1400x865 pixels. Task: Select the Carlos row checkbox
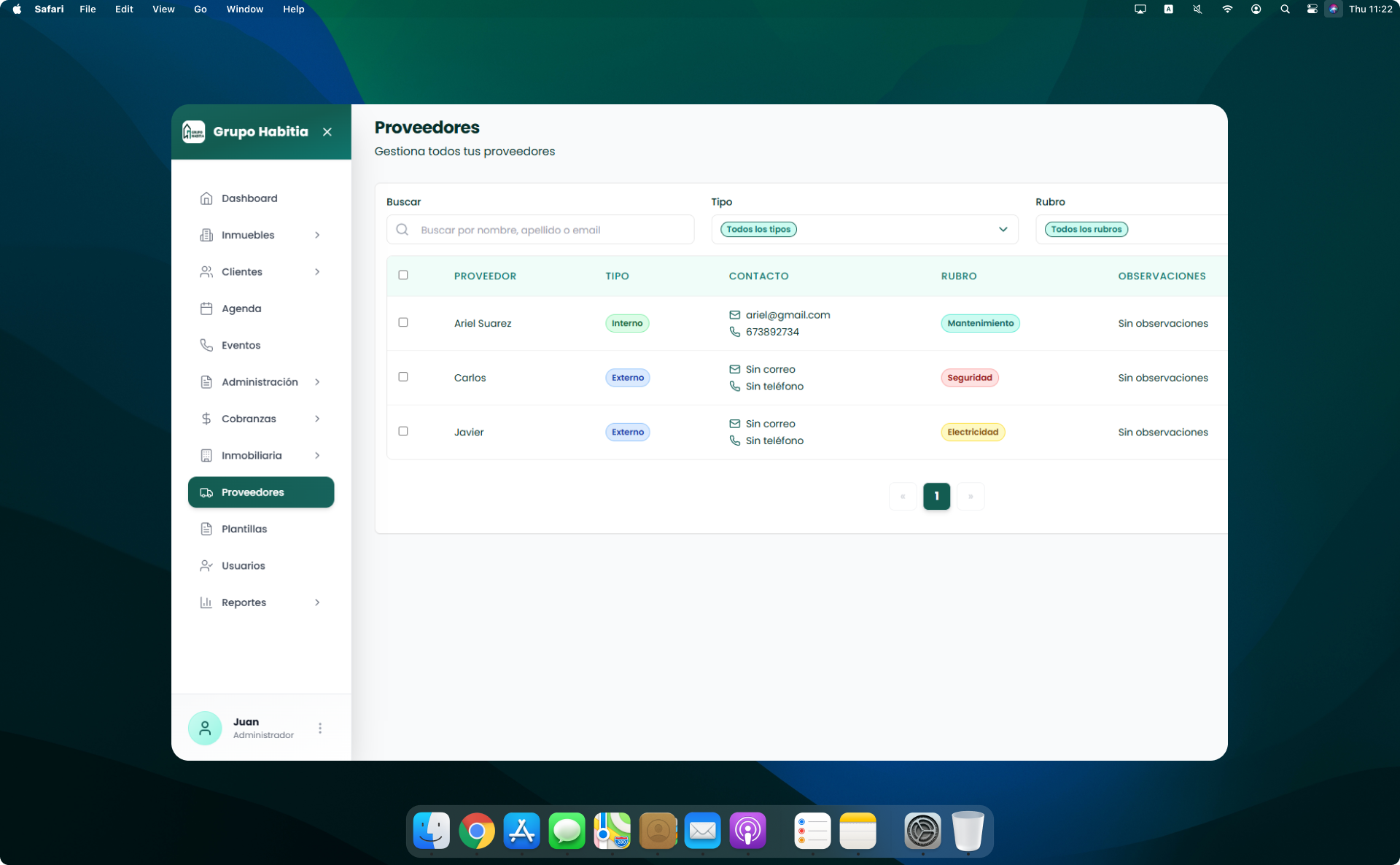click(x=403, y=377)
